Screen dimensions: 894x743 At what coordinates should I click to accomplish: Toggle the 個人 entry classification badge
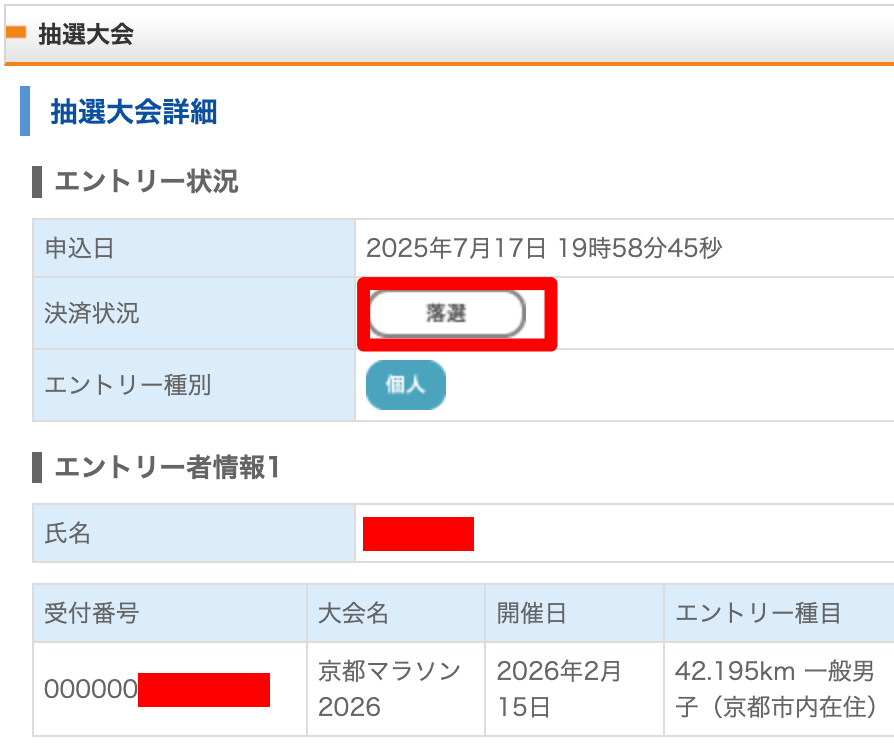[x=405, y=385]
